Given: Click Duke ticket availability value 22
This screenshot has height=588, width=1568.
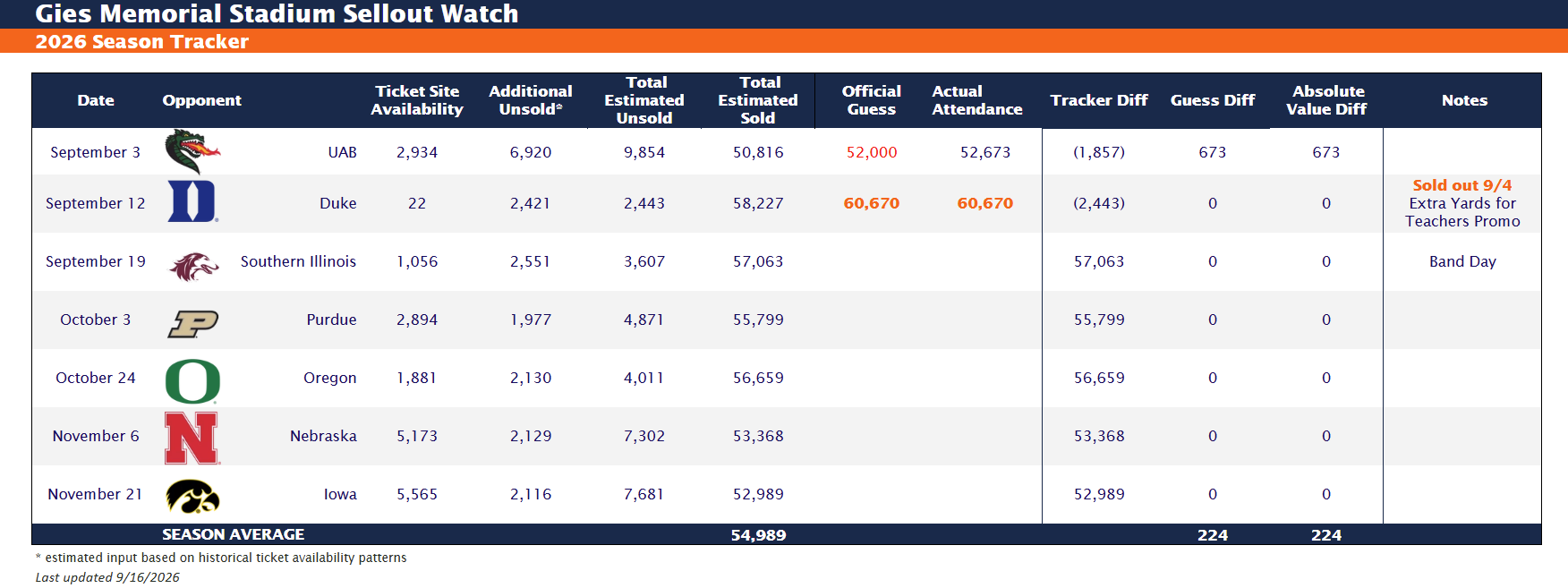Looking at the screenshot, I should [417, 203].
